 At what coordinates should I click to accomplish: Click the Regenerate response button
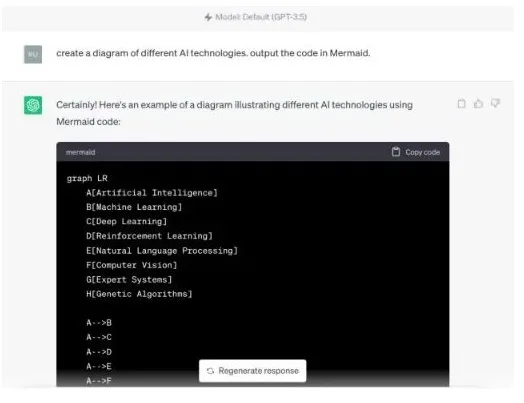tap(253, 371)
